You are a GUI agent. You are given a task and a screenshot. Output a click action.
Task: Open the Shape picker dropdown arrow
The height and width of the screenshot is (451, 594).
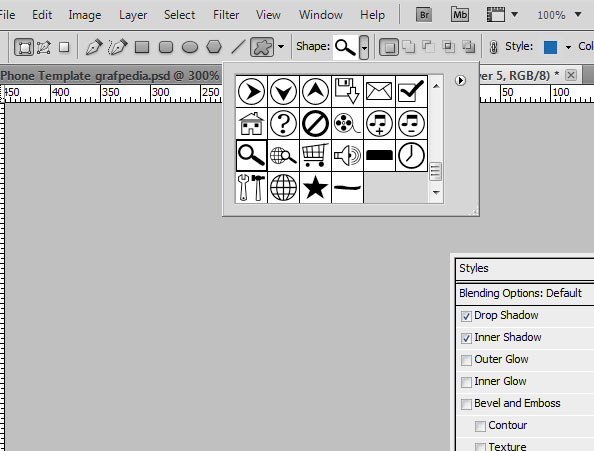pyautogui.click(x=364, y=47)
